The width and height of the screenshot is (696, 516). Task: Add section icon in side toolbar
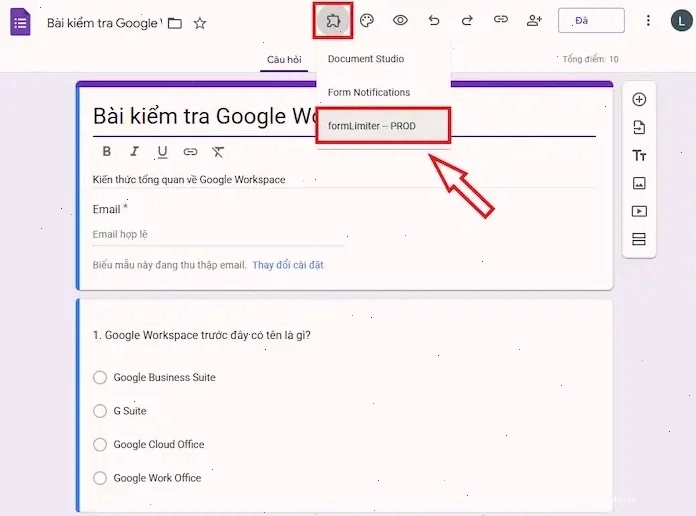(639, 239)
